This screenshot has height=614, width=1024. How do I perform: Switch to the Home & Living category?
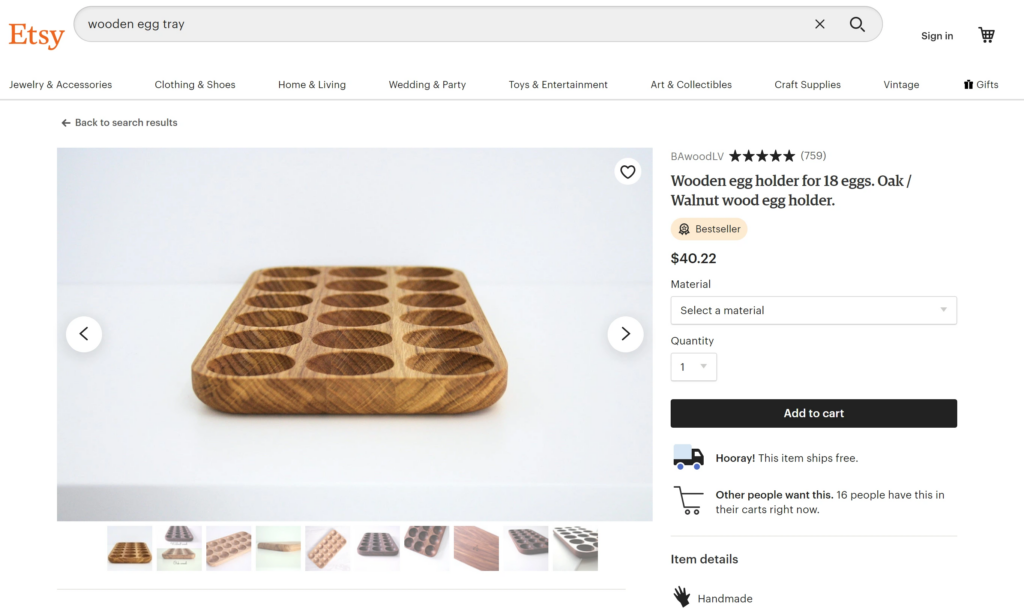pyautogui.click(x=311, y=84)
